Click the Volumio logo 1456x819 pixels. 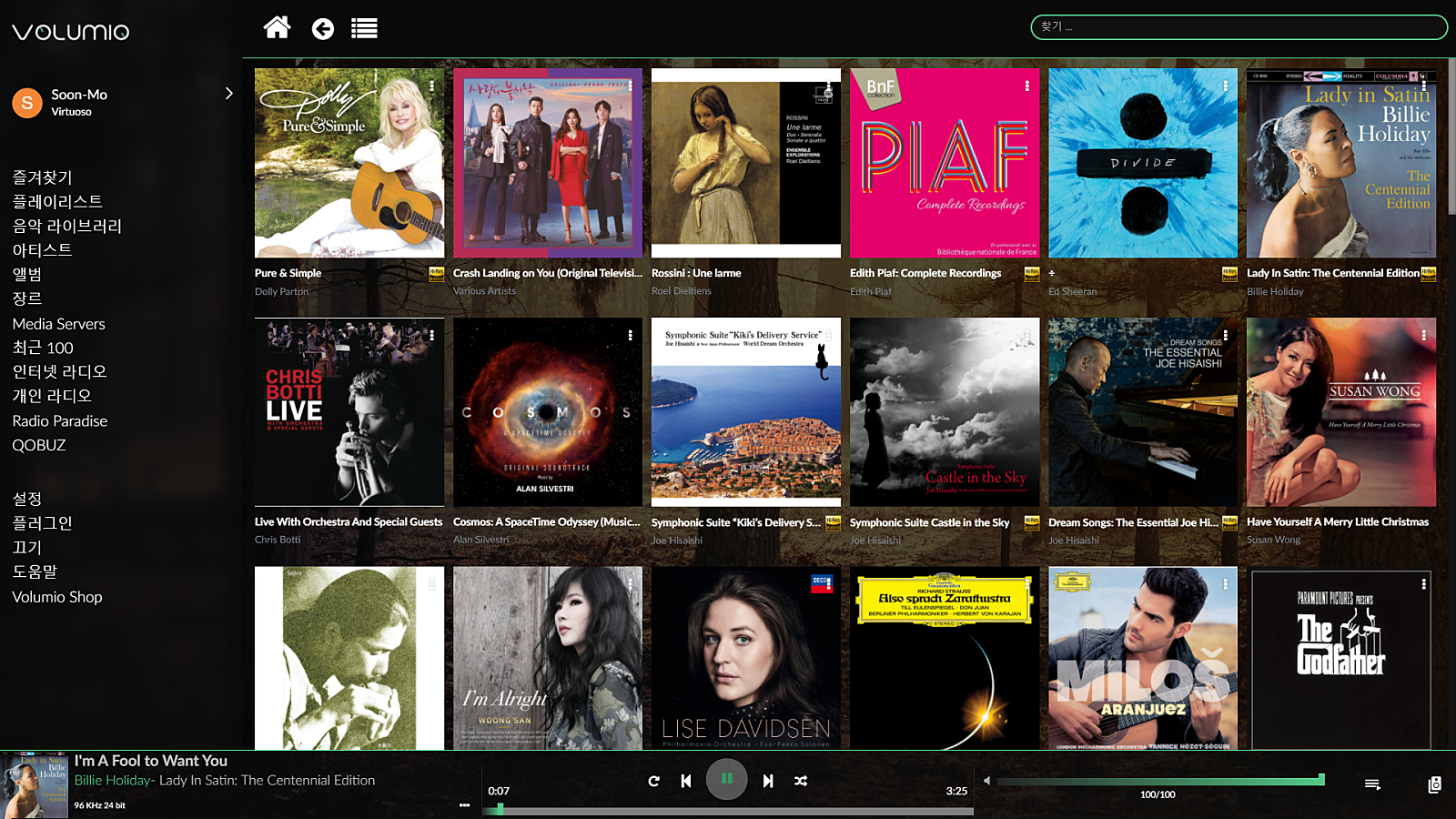[71, 32]
